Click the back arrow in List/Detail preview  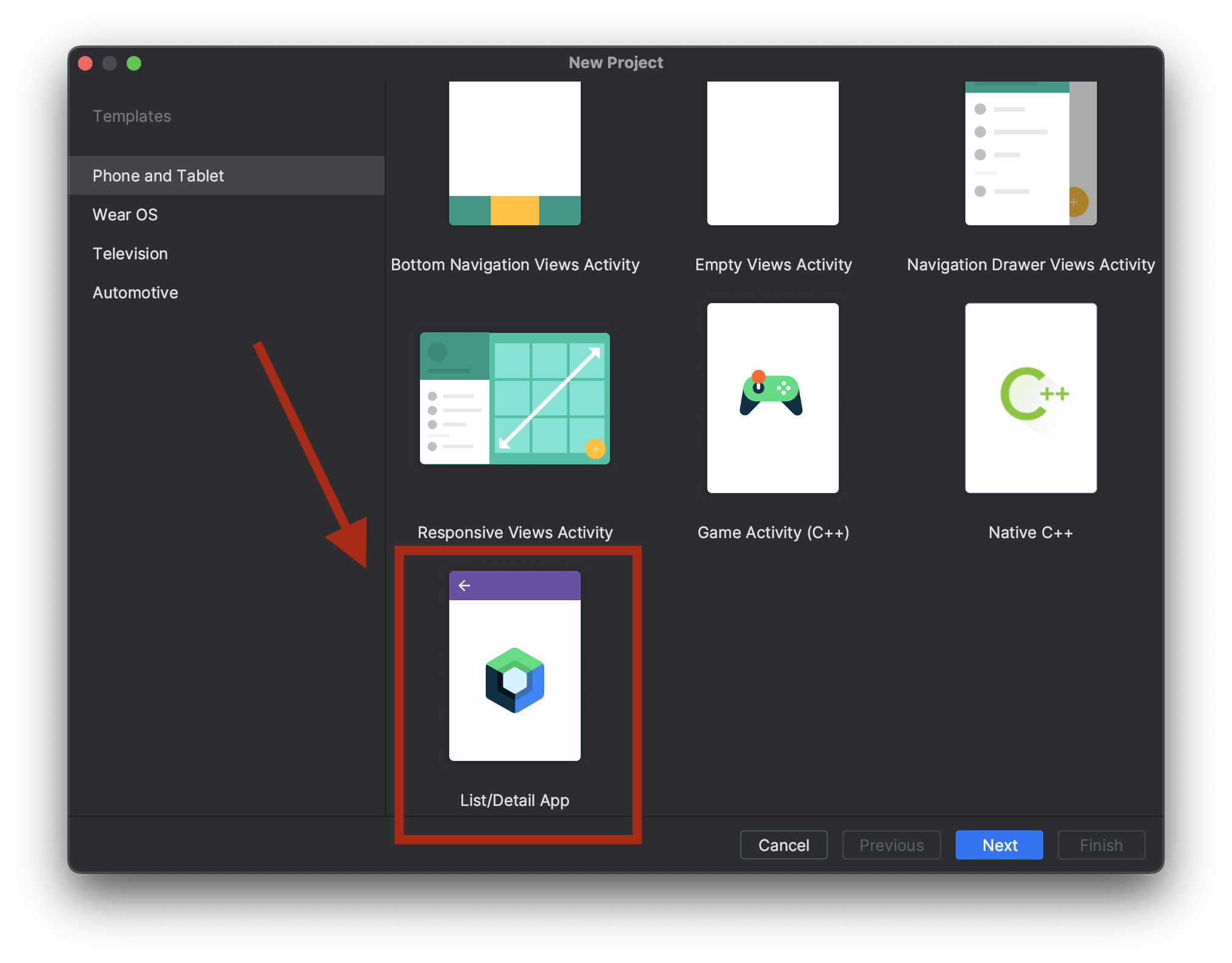pos(464,586)
